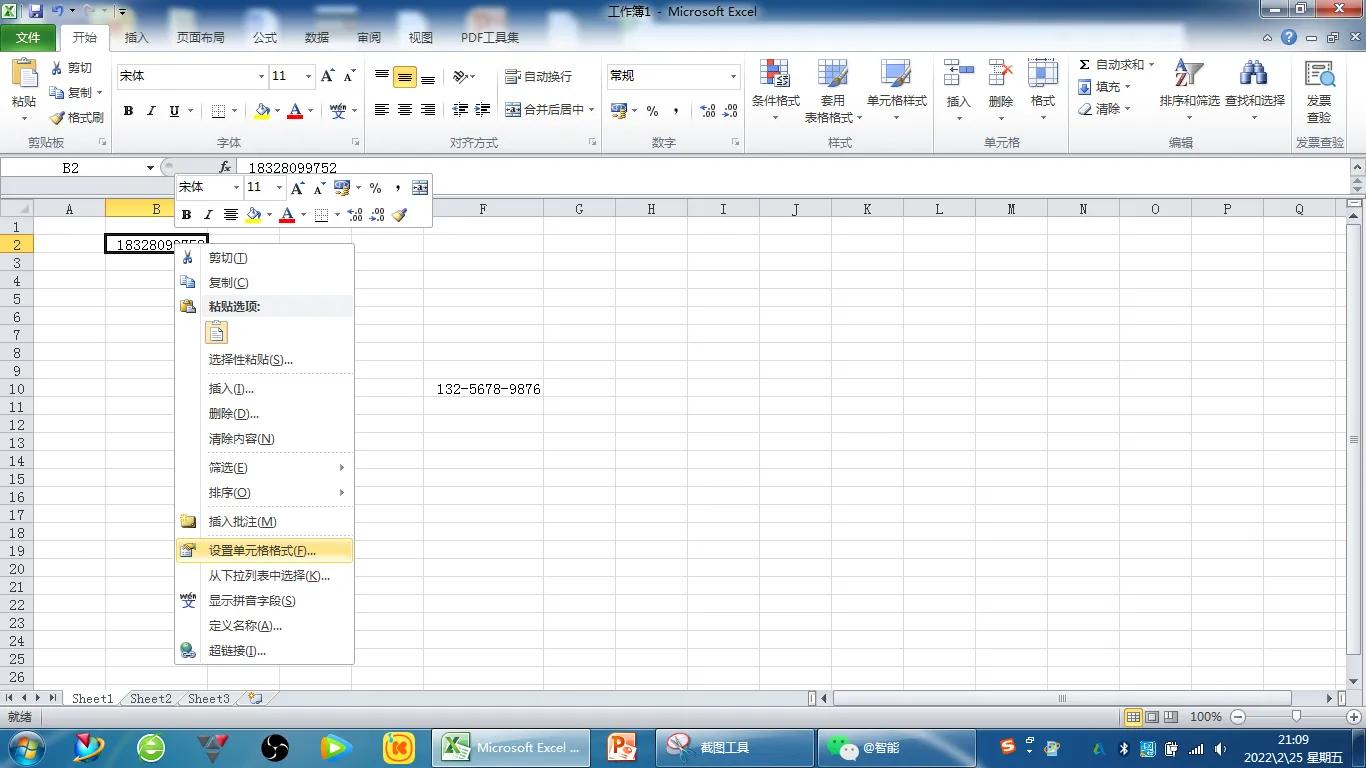This screenshot has width=1366, height=768.
Task: Open the Snipping Tool (截图工具) taskbar button
Action: [x=735, y=748]
